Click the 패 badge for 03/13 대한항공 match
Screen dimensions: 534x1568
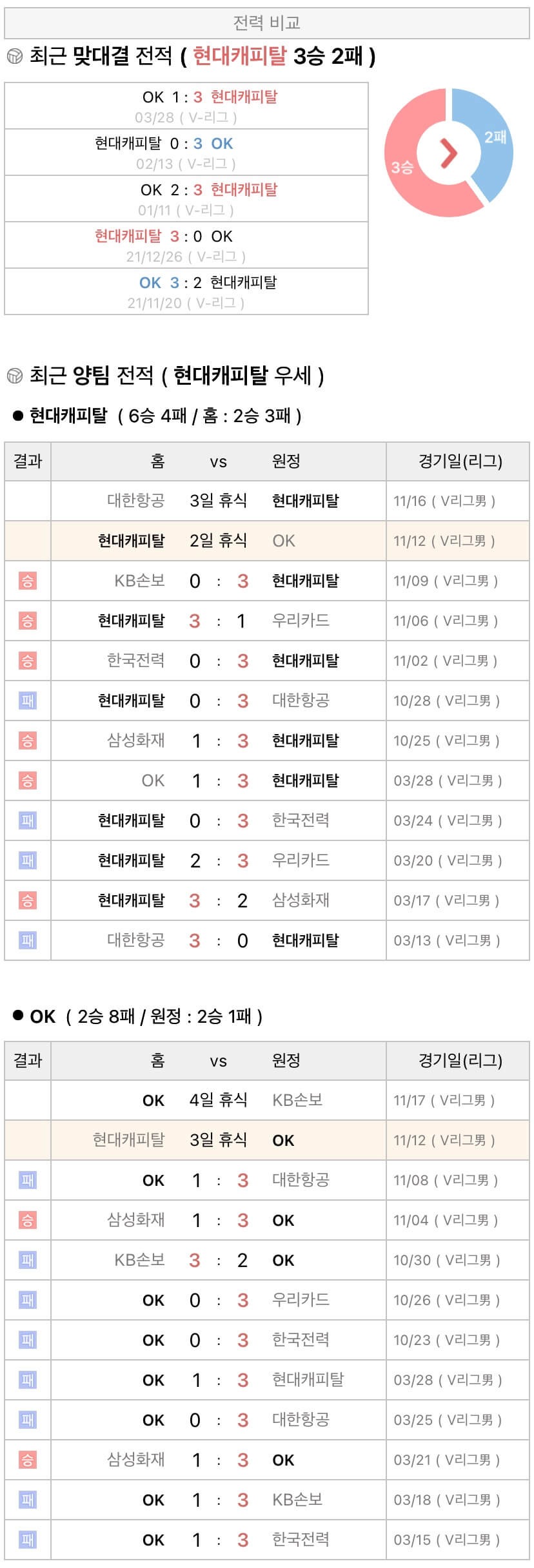[27, 941]
